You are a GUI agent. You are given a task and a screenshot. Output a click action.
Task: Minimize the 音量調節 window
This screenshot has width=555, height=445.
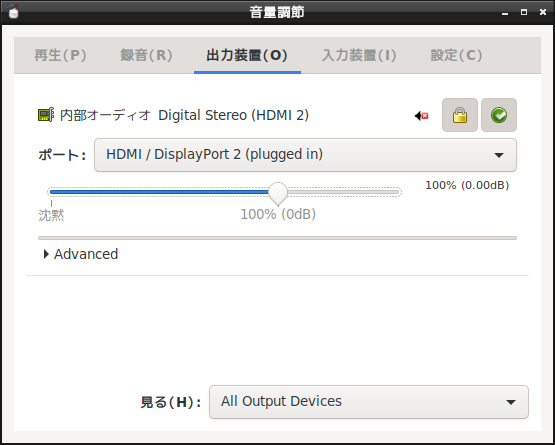[x=505, y=12]
